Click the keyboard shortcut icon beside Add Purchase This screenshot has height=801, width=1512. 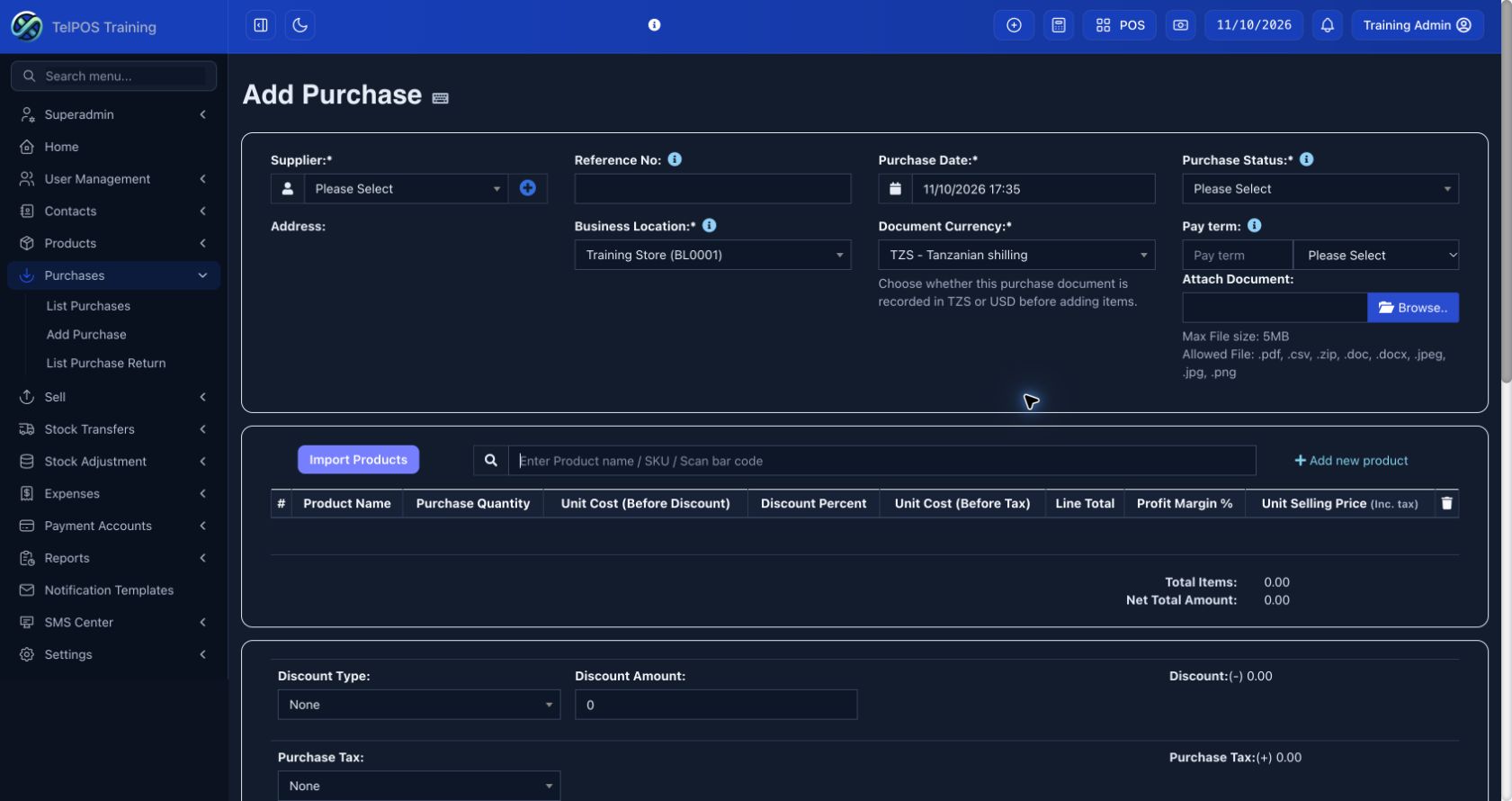point(441,98)
